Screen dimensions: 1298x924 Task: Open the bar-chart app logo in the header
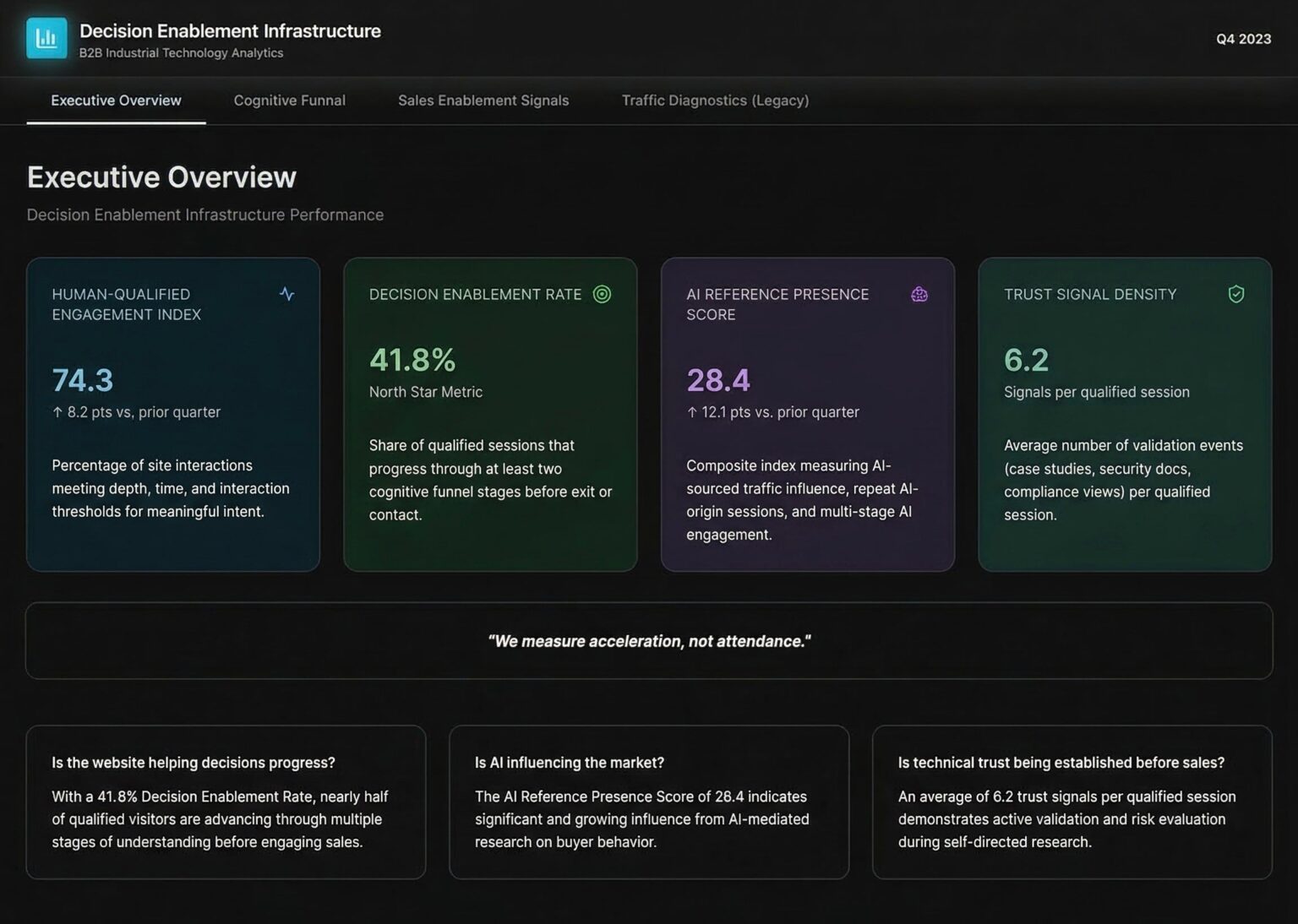pyautogui.click(x=46, y=38)
